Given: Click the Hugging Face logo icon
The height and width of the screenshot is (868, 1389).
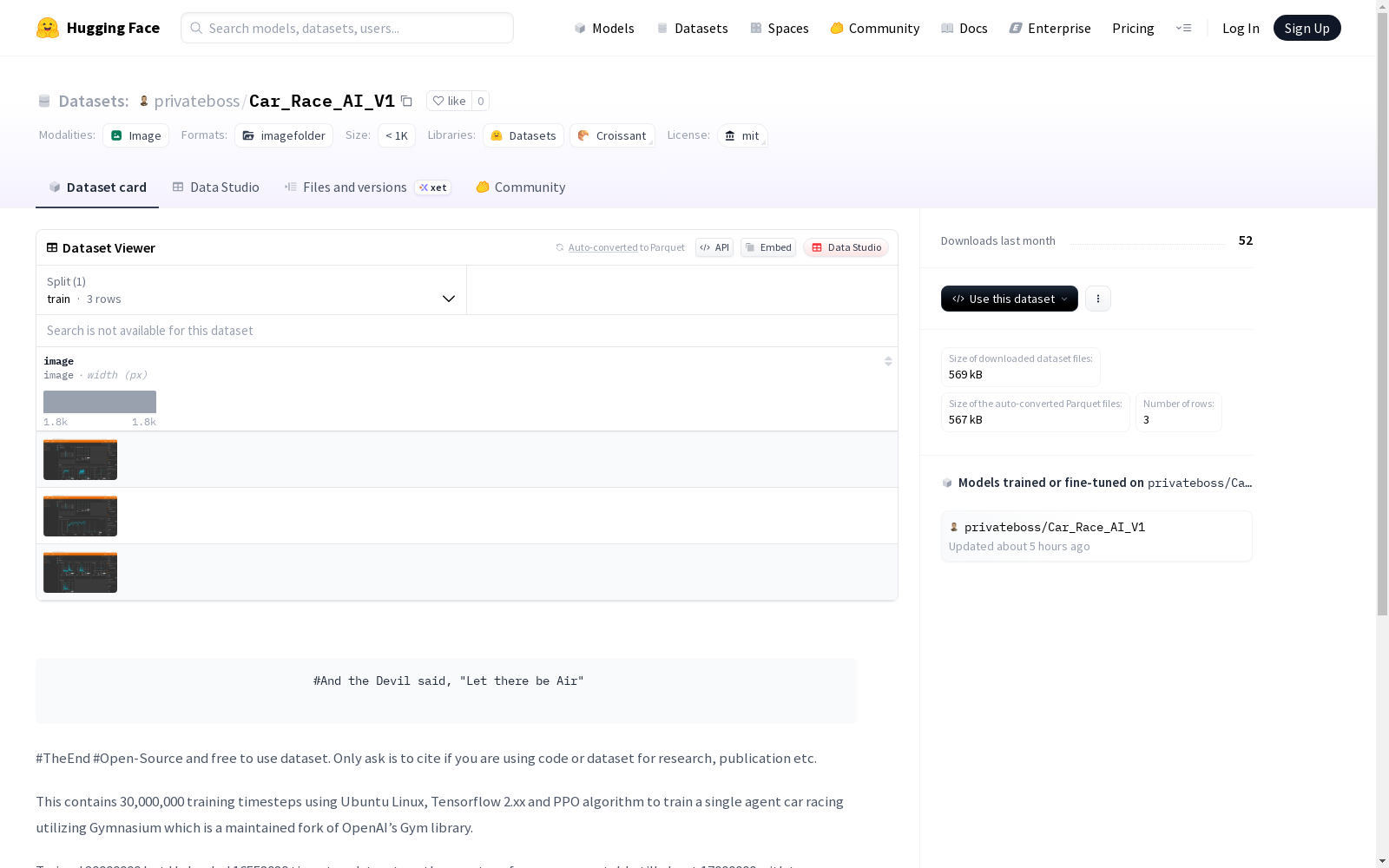Looking at the screenshot, I should 48,28.
